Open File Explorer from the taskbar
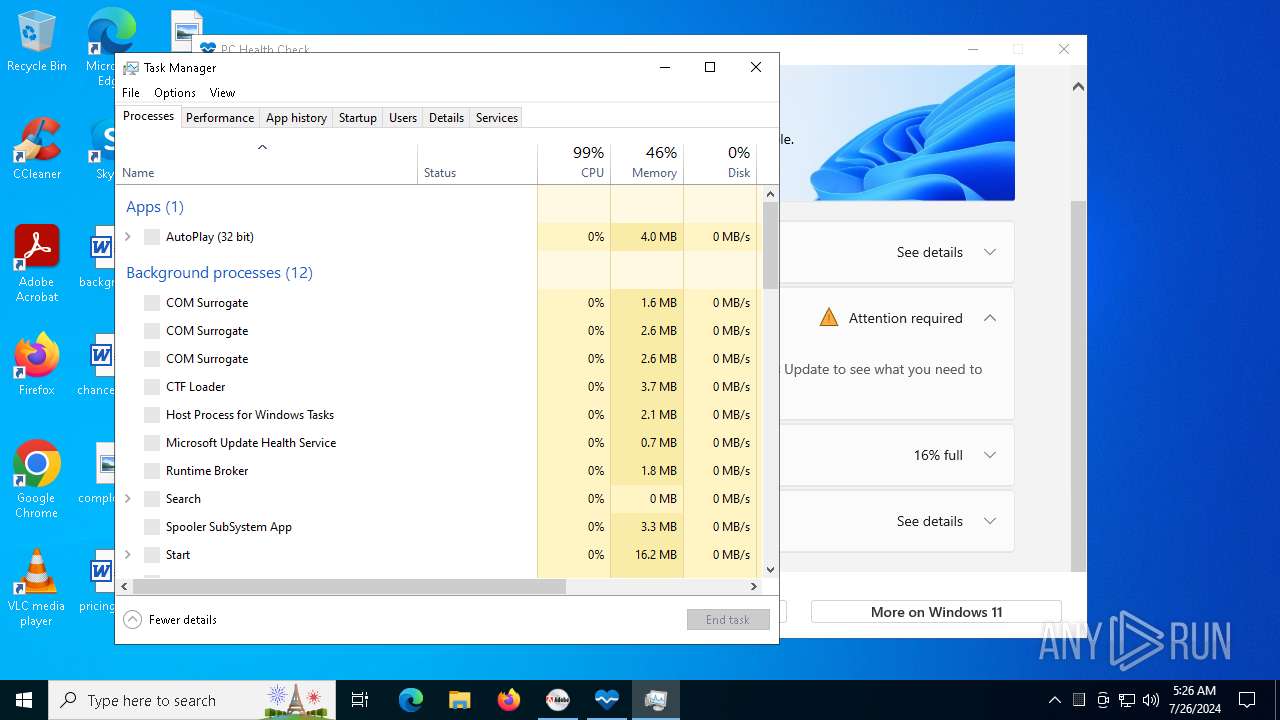The height and width of the screenshot is (720, 1280). click(x=460, y=700)
